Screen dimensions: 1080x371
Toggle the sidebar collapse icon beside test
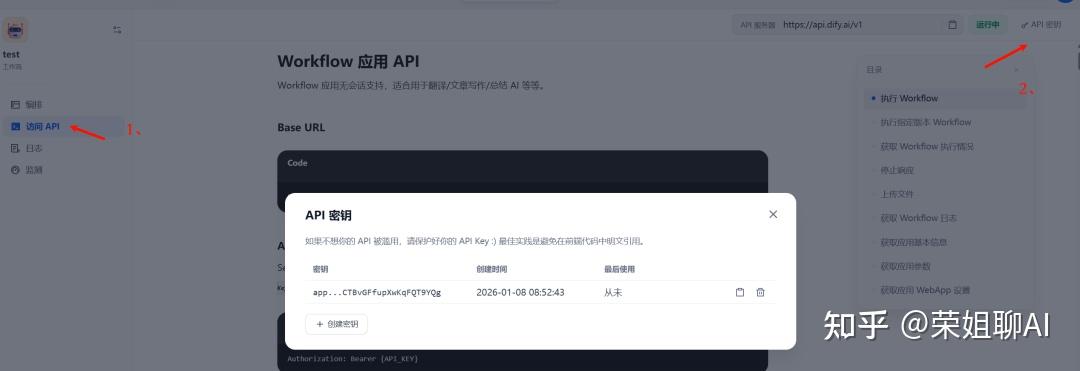pyautogui.click(x=117, y=30)
